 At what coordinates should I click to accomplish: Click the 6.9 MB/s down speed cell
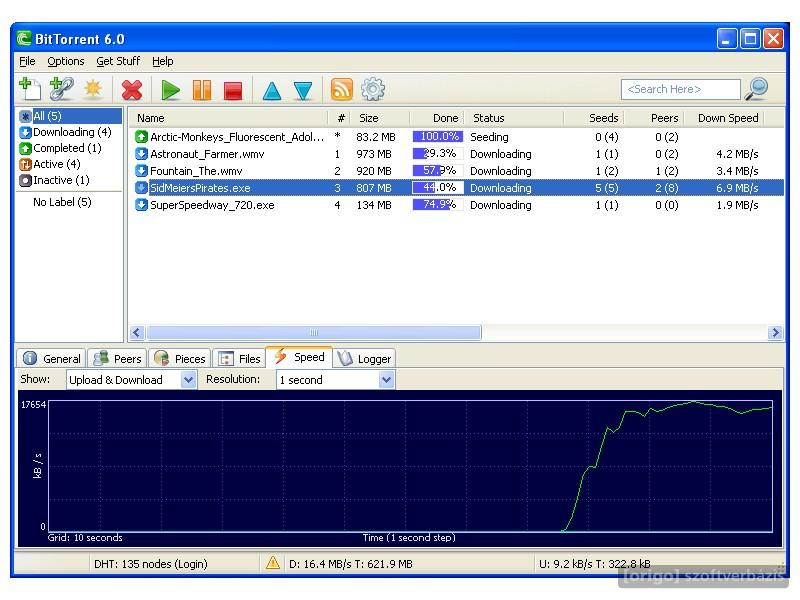[737, 188]
